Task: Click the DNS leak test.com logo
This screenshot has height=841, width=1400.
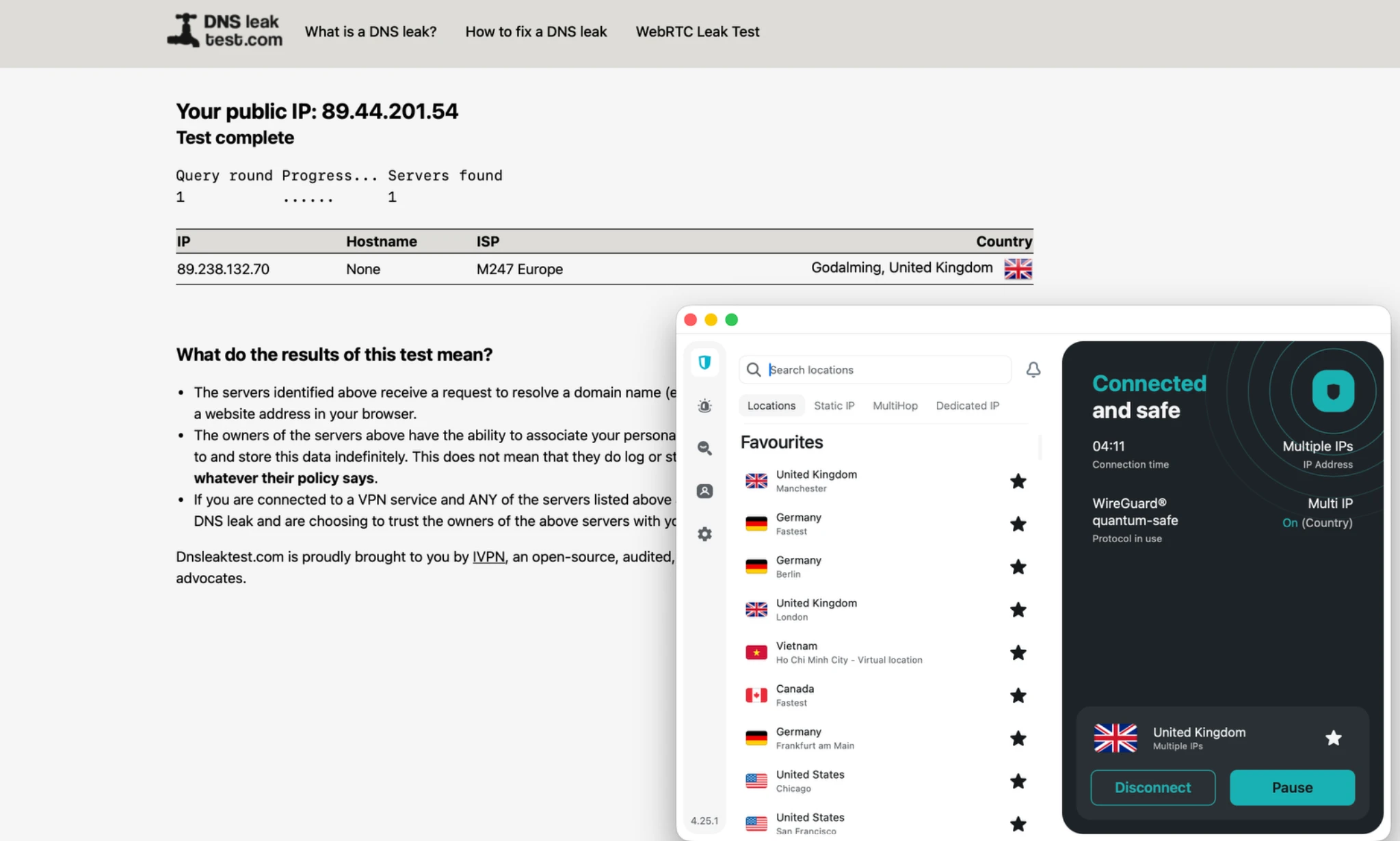Action: (225, 31)
